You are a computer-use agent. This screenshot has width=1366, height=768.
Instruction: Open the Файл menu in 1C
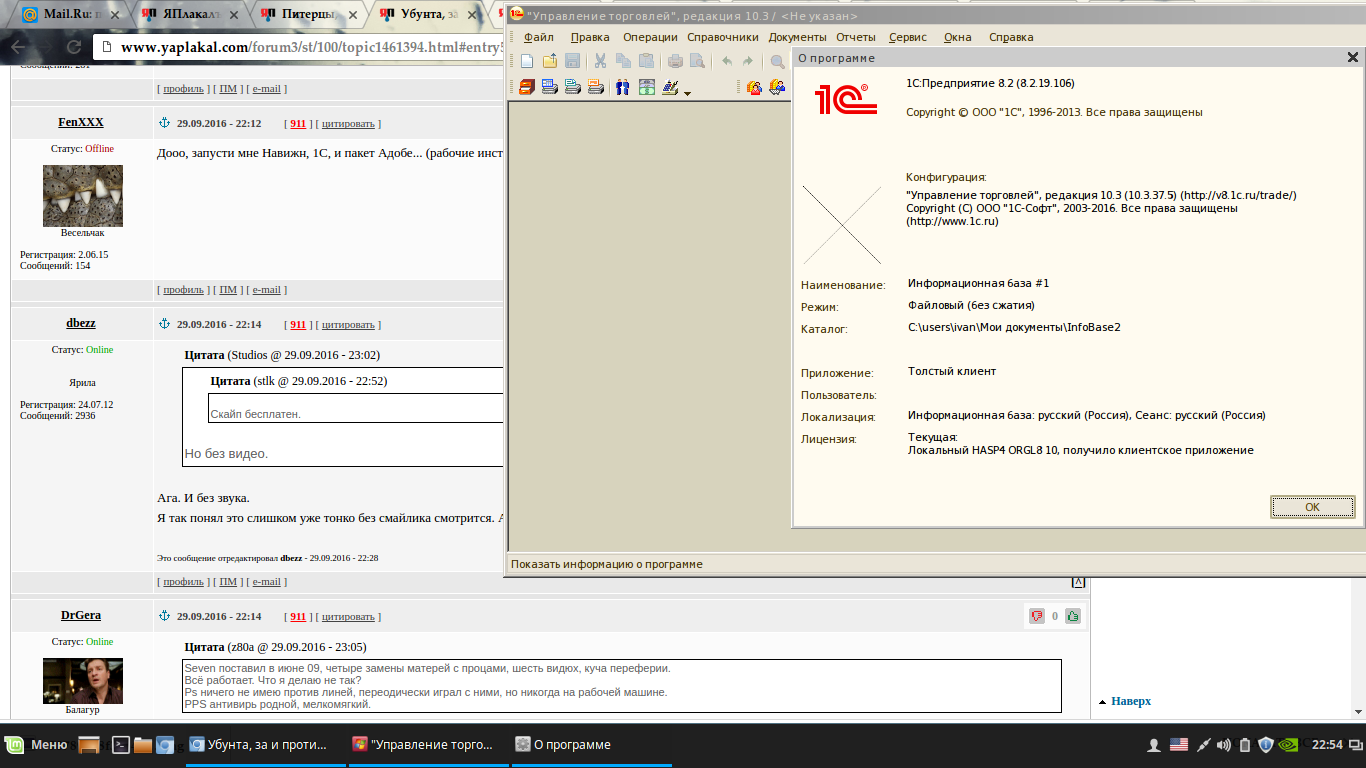click(x=539, y=37)
